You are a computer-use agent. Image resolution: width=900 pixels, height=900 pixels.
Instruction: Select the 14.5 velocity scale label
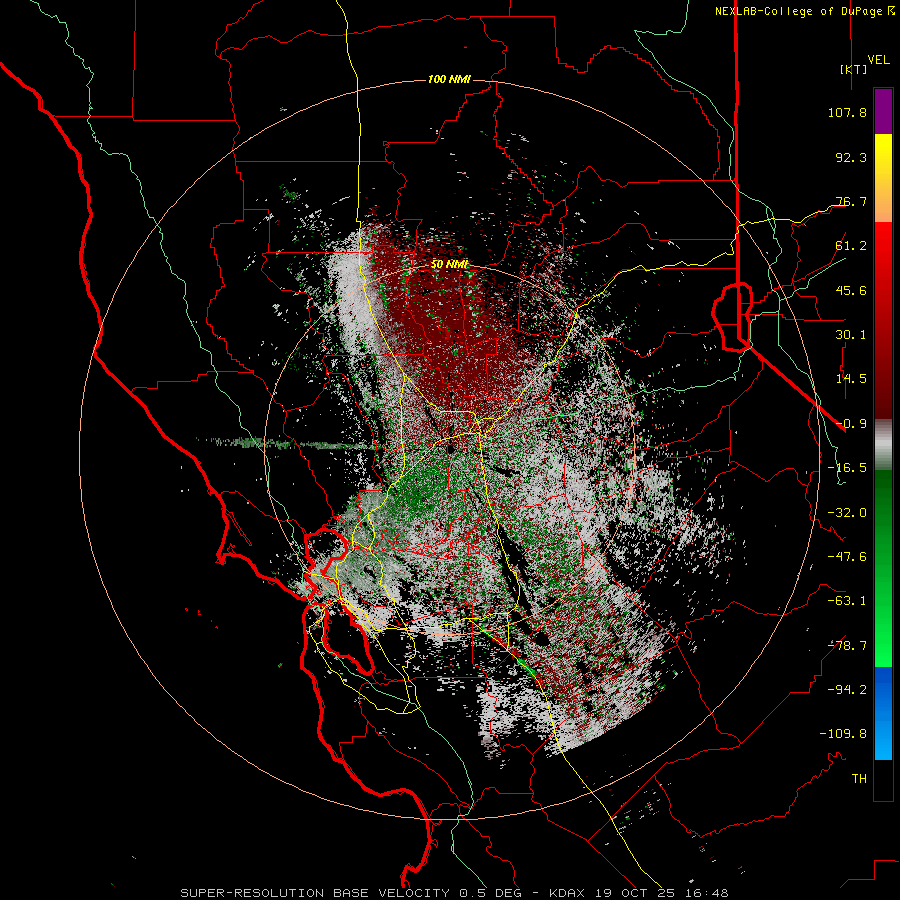(851, 379)
